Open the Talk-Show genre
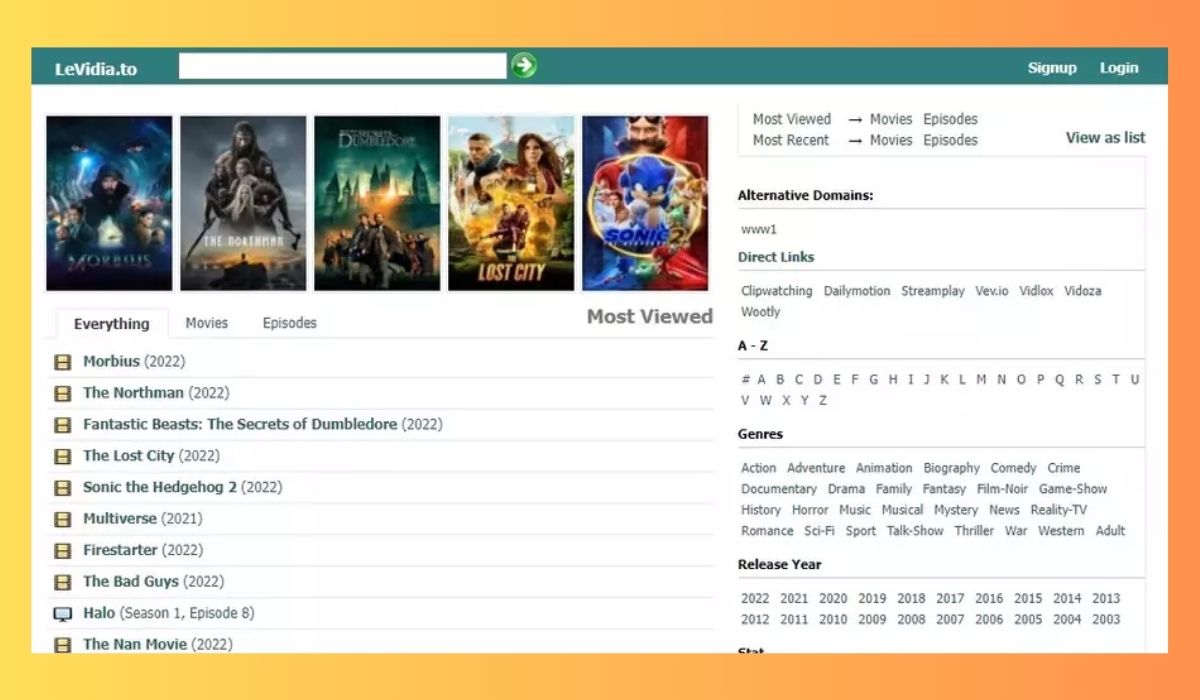 click(x=915, y=531)
